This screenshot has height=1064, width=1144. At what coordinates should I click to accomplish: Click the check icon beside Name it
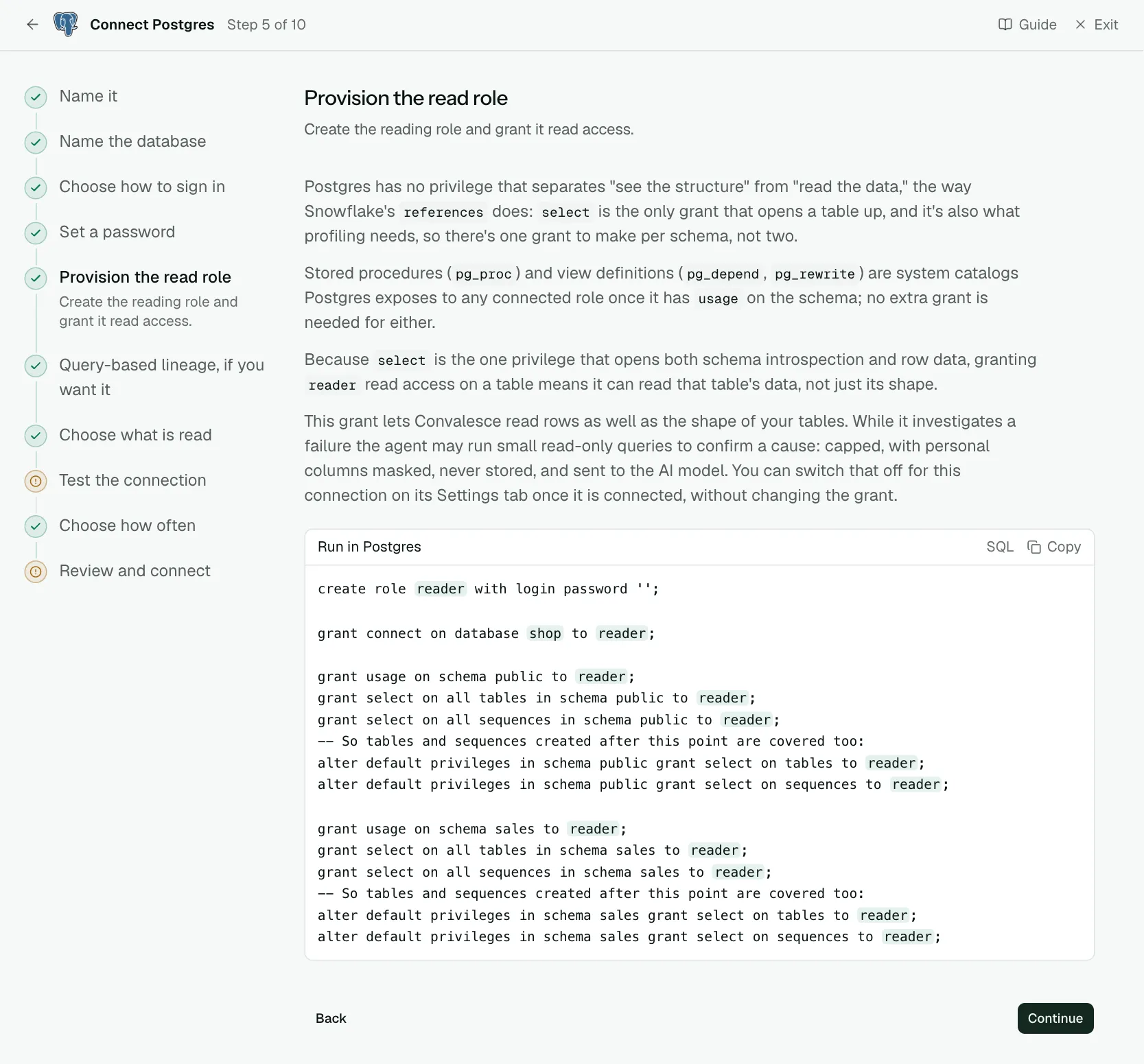click(36, 97)
